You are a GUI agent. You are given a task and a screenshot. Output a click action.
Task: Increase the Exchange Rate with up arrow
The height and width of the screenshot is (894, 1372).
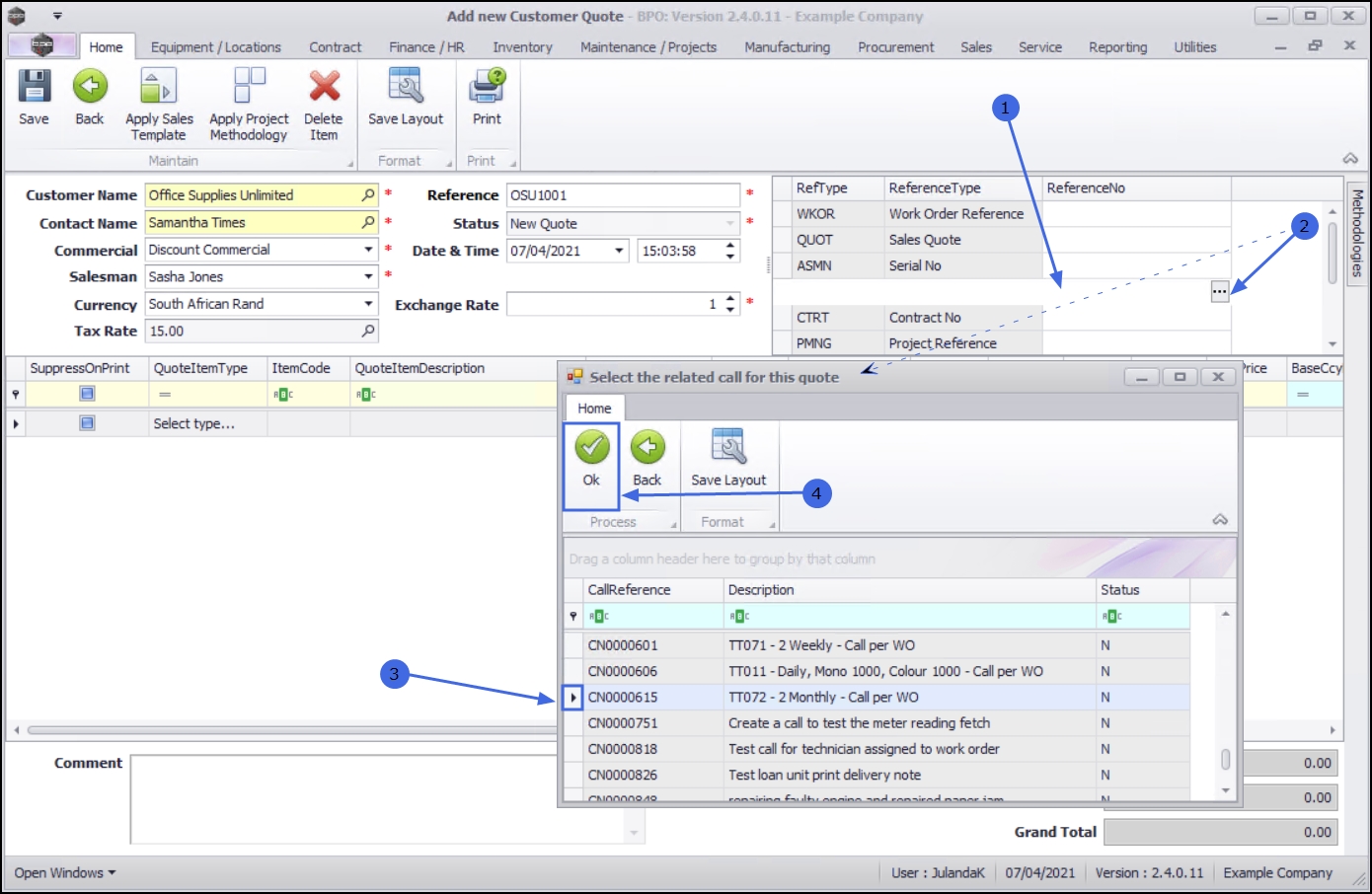point(730,299)
